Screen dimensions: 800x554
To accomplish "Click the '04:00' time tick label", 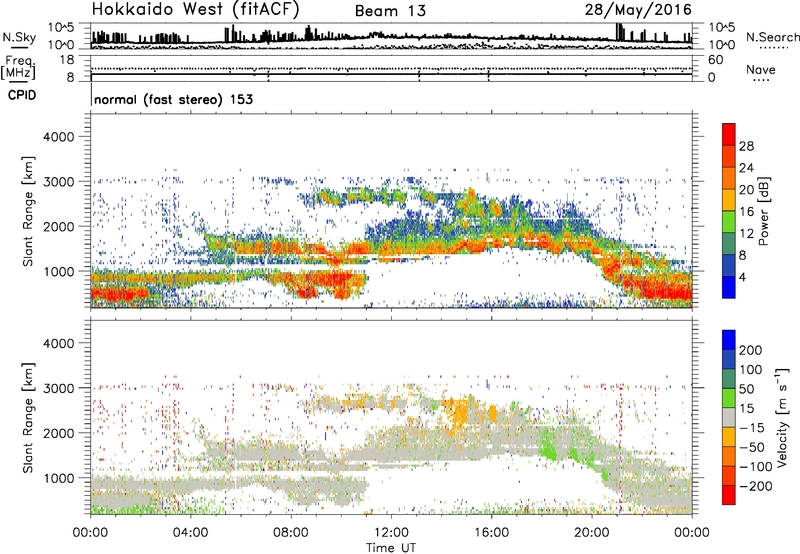I will [190, 533].
